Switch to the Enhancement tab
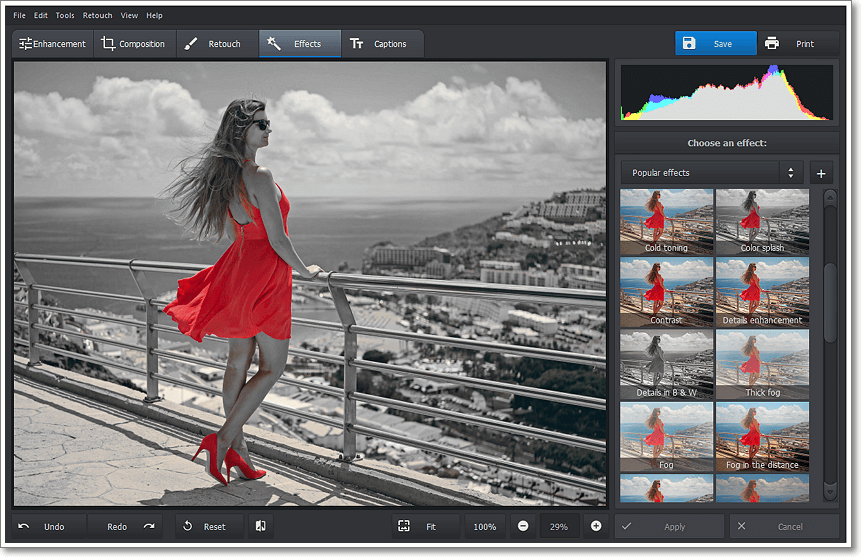This screenshot has height=557, width=861. [x=52, y=44]
